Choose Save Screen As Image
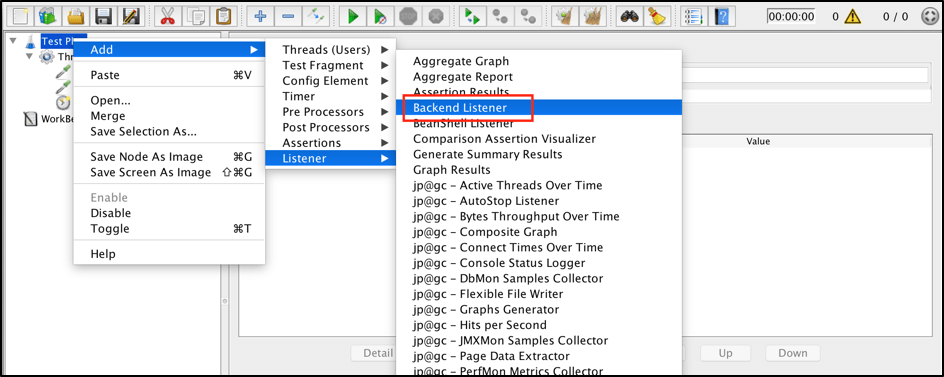 [x=169, y=172]
